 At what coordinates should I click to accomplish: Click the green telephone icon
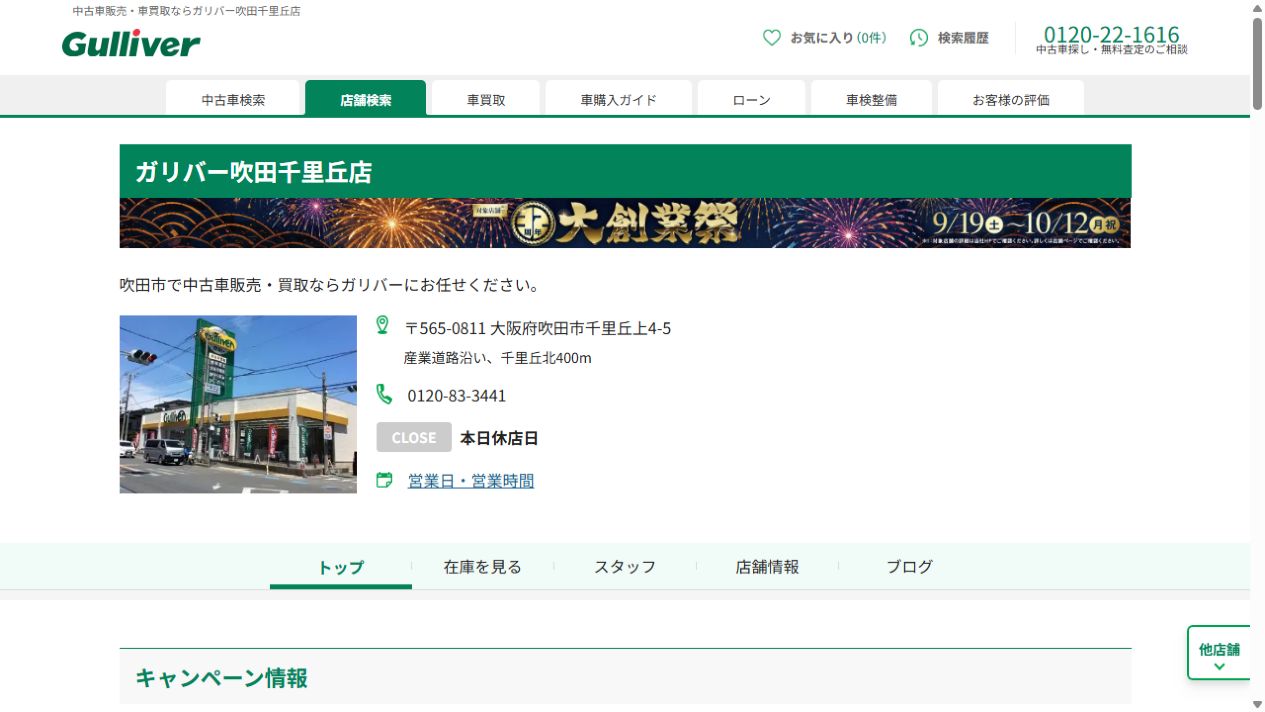click(x=384, y=393)
